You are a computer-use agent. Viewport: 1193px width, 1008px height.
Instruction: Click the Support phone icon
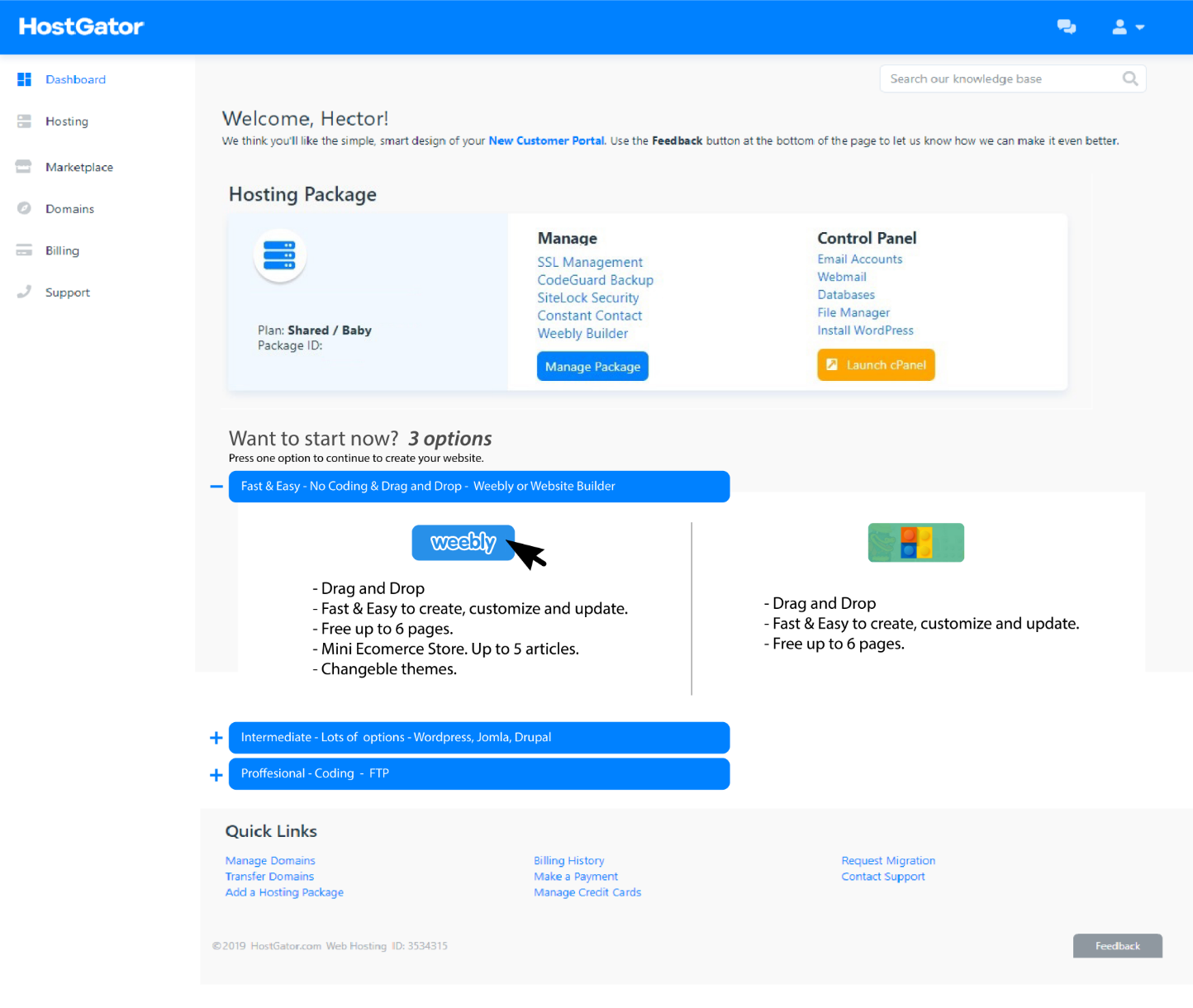24,292
